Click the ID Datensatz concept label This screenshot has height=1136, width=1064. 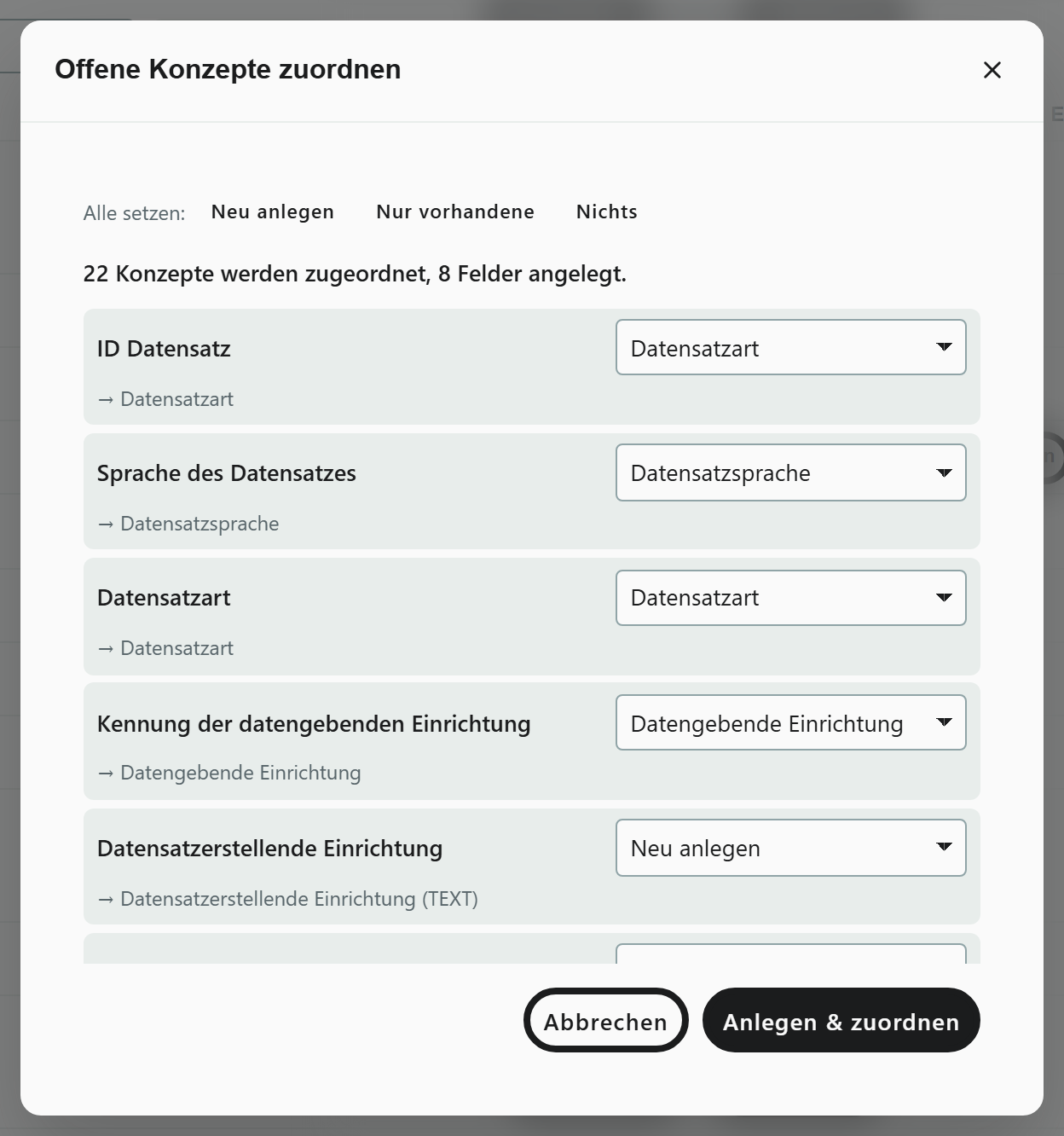[x=164, y=349]
